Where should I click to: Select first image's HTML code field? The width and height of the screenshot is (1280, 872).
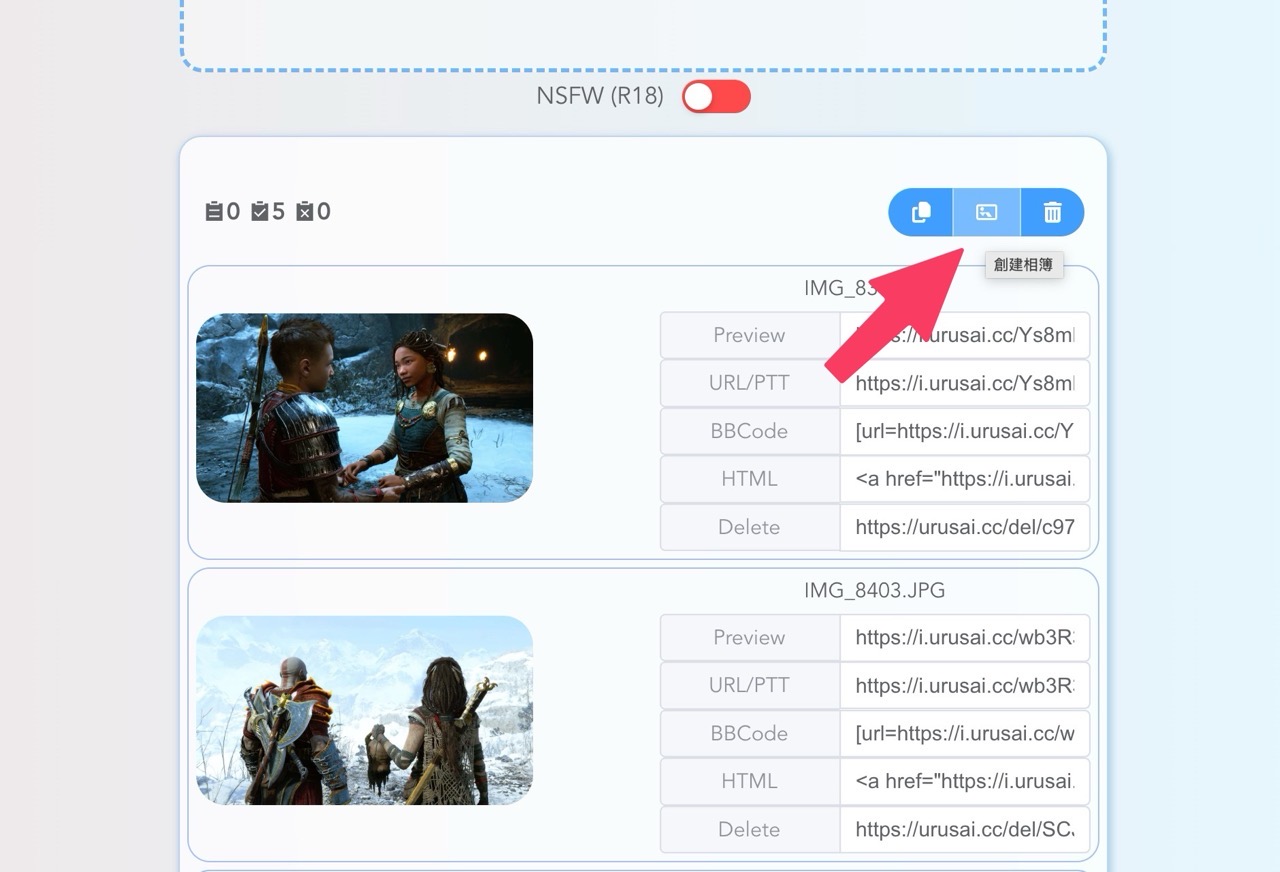click(965, 479)
